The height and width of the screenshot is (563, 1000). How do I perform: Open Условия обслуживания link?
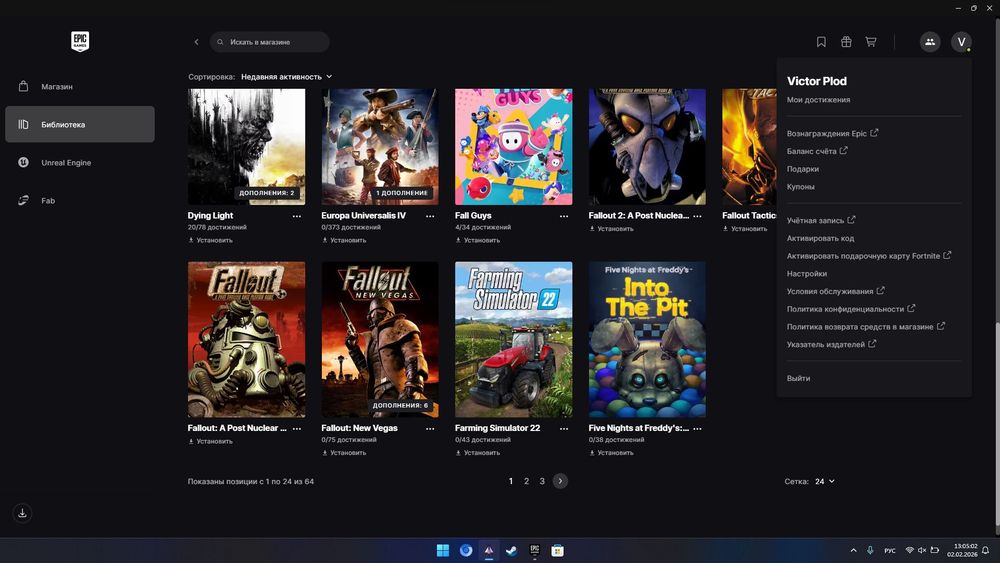click(835, 291)
